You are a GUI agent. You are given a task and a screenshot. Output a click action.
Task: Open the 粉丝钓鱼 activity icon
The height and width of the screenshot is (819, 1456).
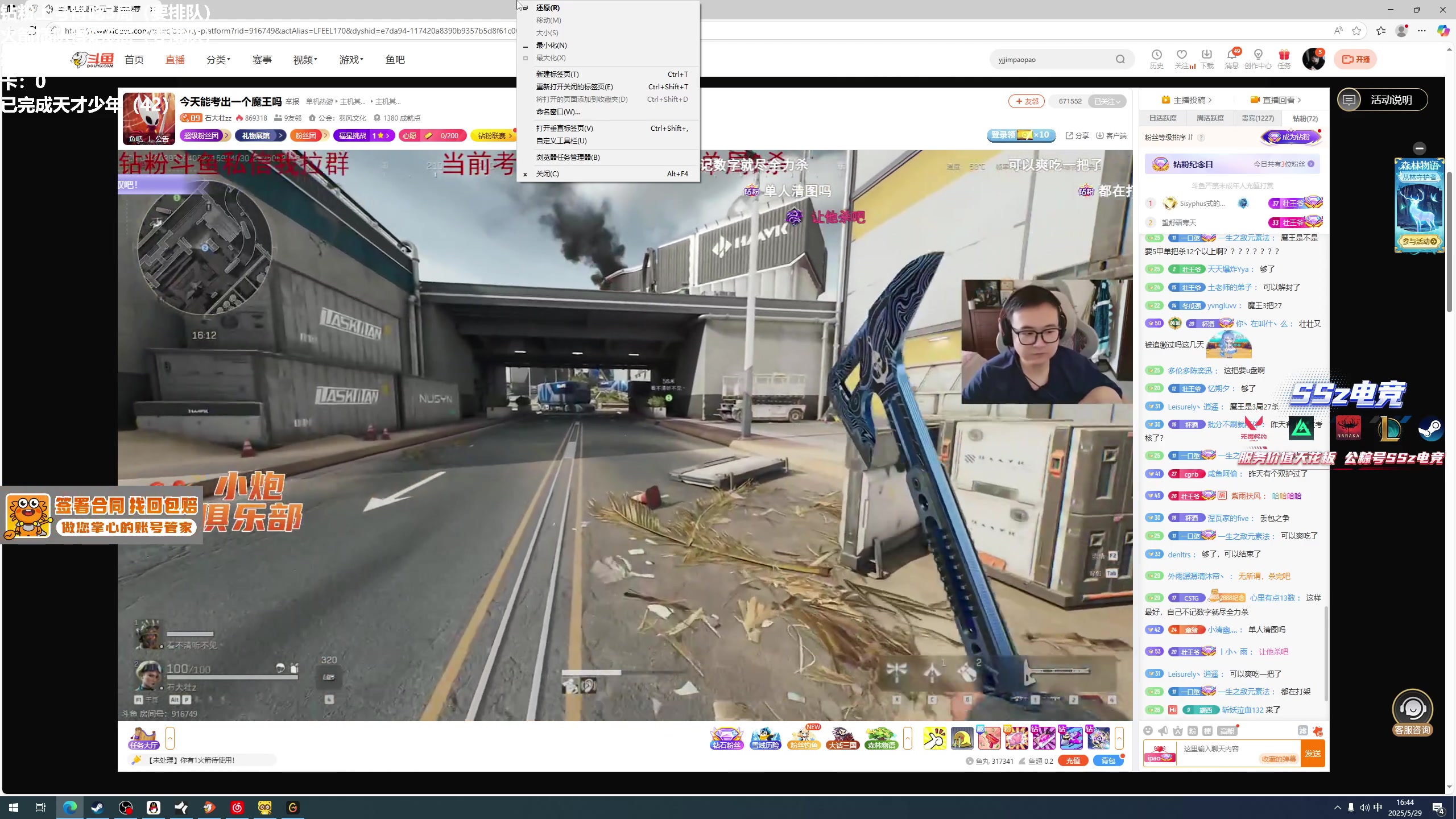[x=804, y=738]
